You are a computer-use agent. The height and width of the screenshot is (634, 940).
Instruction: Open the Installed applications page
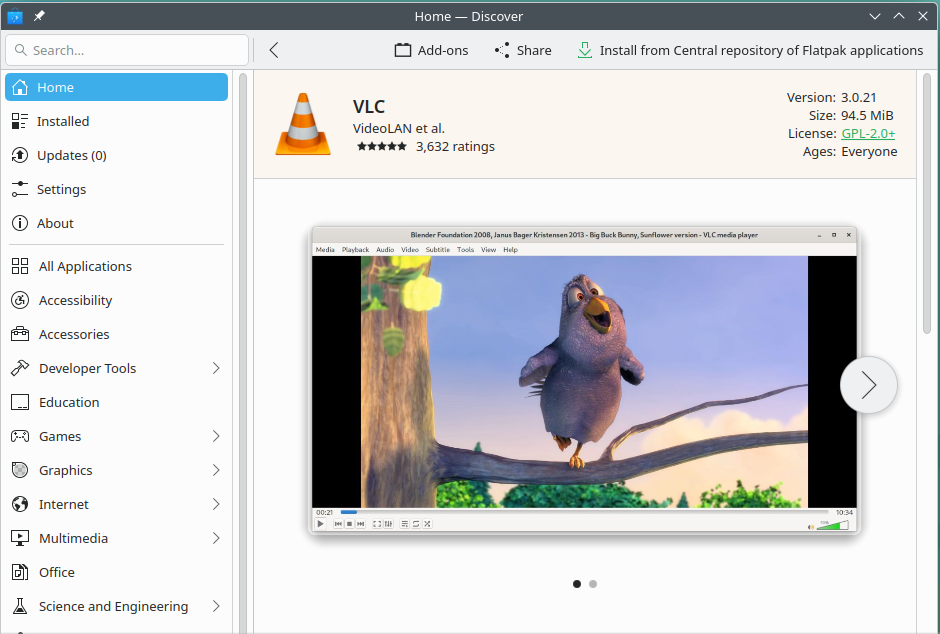116,121
